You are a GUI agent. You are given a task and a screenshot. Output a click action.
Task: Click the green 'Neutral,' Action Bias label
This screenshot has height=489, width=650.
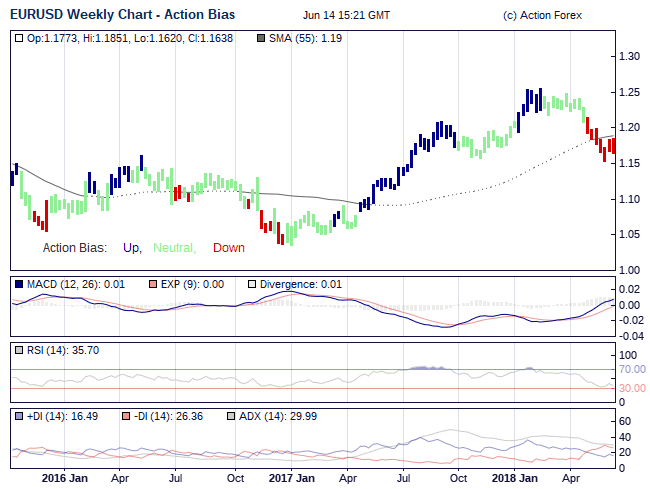(x=175, y=248)
